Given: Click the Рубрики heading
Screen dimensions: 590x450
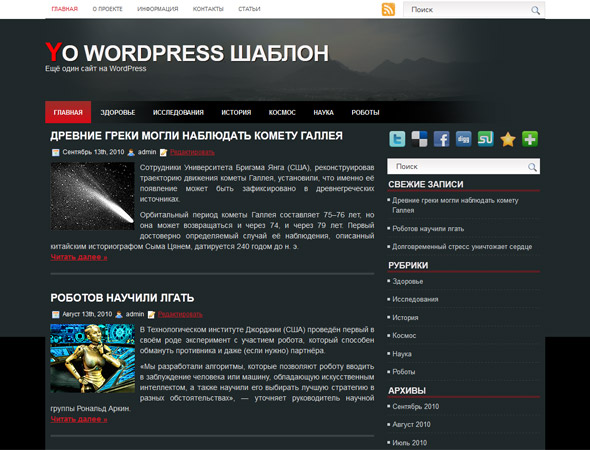Looking at the screenshot, I should (408, 266).
